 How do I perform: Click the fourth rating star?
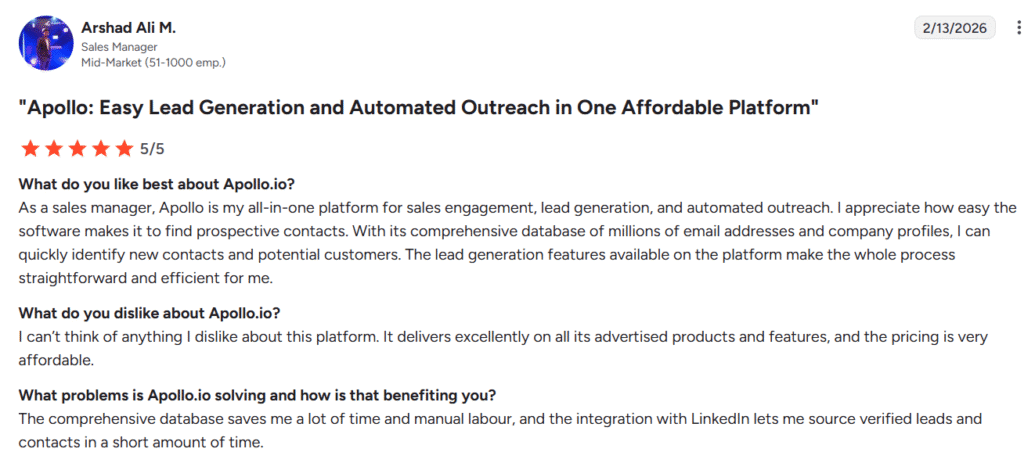(101, 149)
